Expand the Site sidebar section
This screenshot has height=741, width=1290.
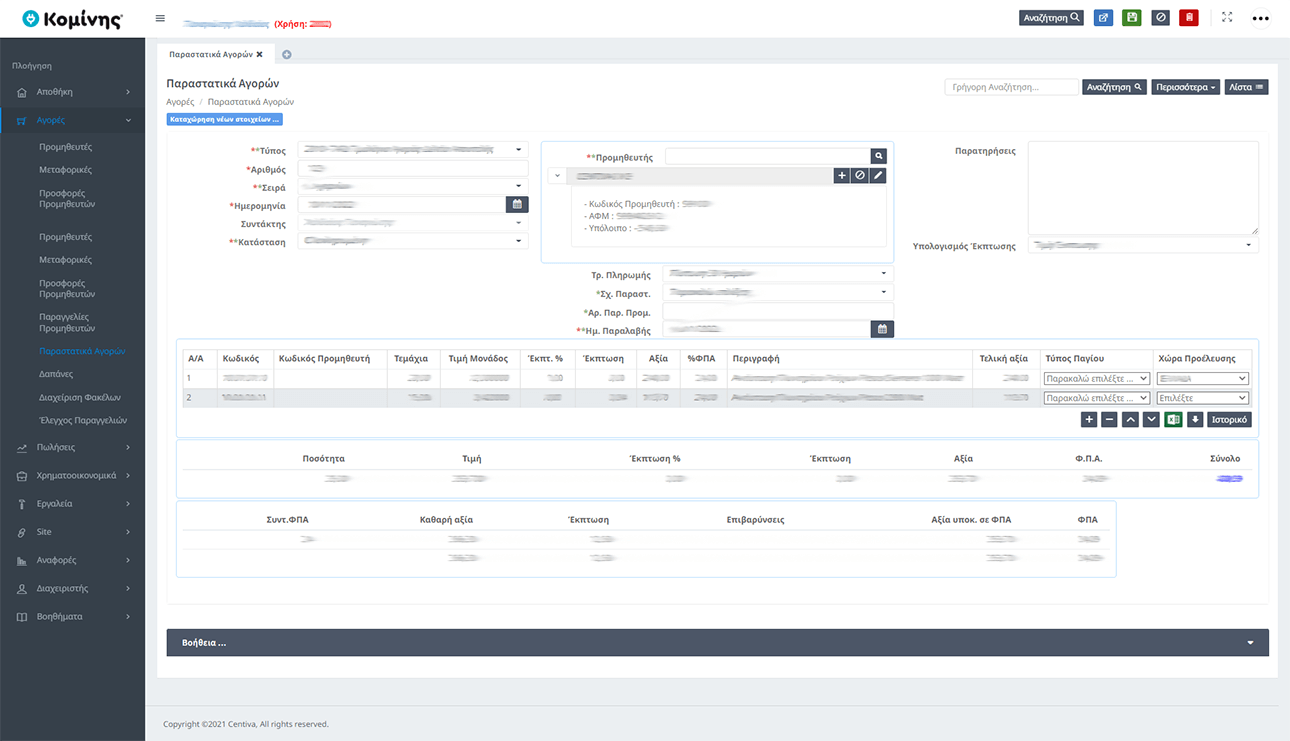[72, 532]
